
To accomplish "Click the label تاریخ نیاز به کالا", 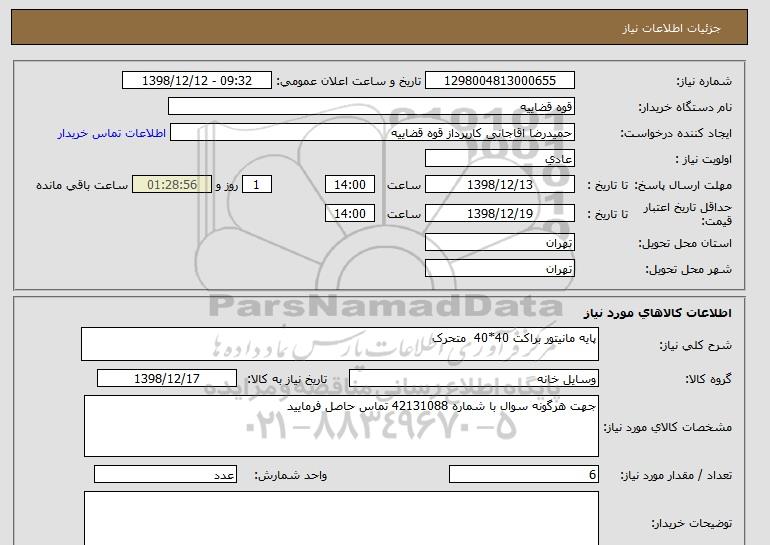I will coord(287,379).
